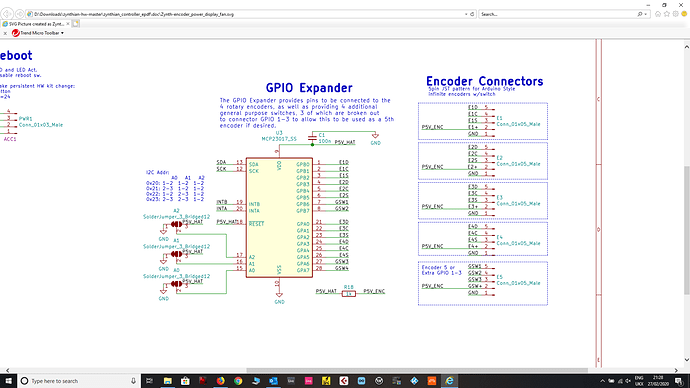This screenshot has height=388, width=690.
Task: Open the Action Center notifications icon
Action: [679, 381]
